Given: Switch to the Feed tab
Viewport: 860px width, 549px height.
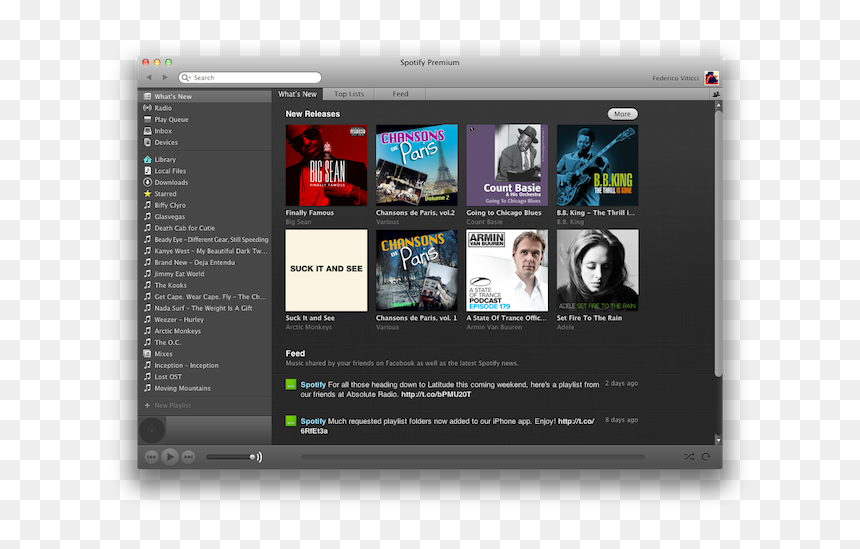Looking at the screenshot, I should tap(400, 94).
